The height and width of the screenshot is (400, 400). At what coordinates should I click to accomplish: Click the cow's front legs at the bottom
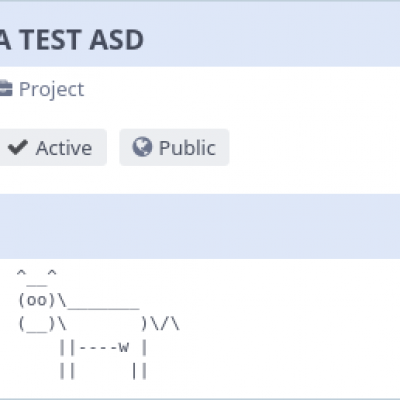tap(67, 371)
